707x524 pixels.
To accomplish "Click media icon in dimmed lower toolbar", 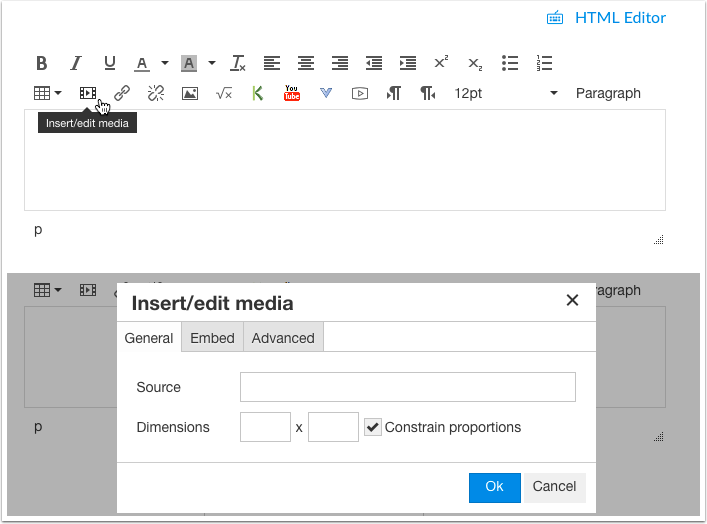I will [x=88, y=290].
